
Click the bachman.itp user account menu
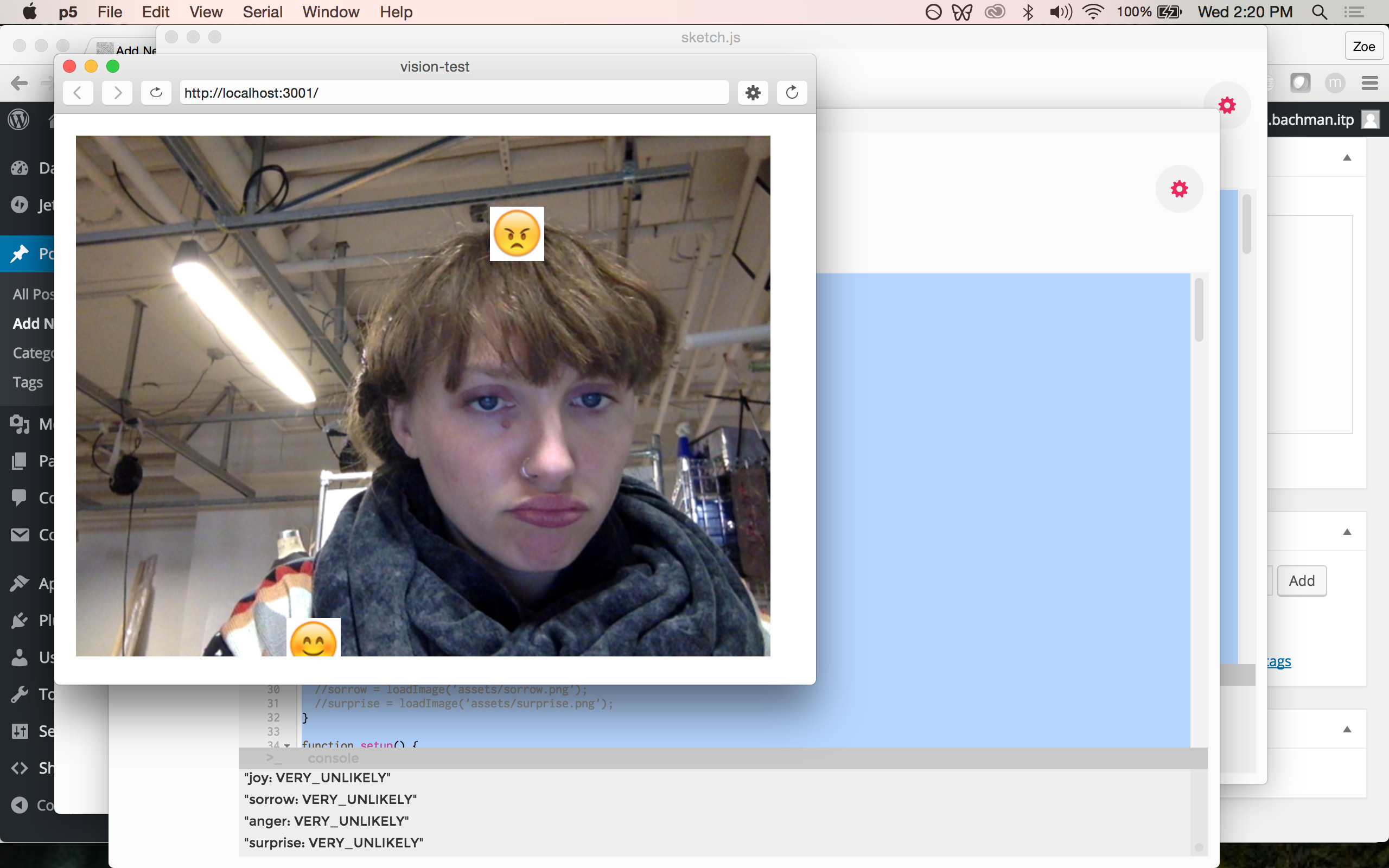1323,119
